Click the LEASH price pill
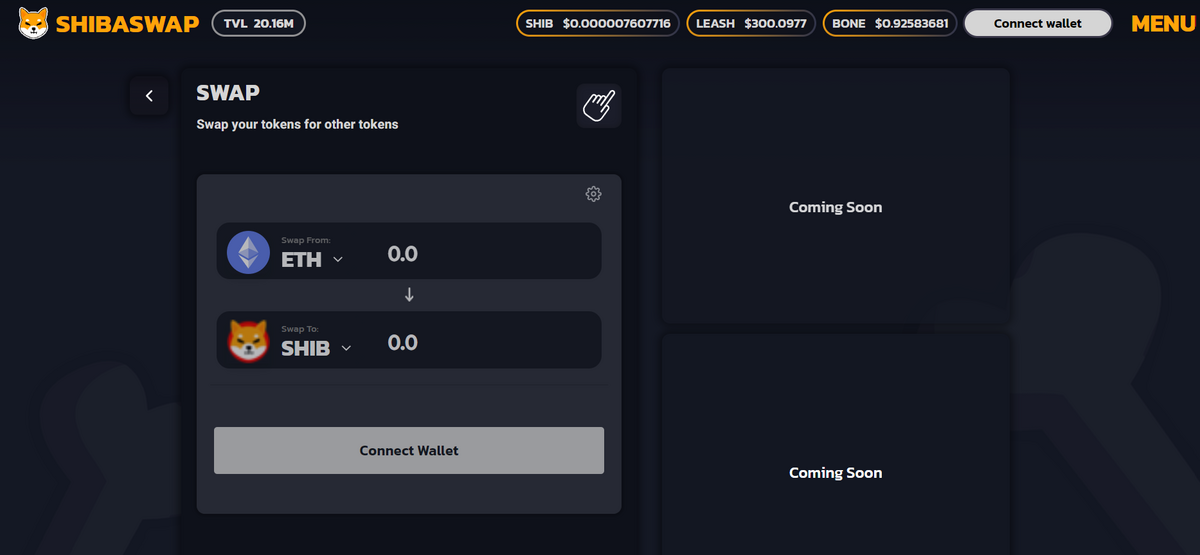This screenshot has width=1200, height=555. tap(751, 23)
